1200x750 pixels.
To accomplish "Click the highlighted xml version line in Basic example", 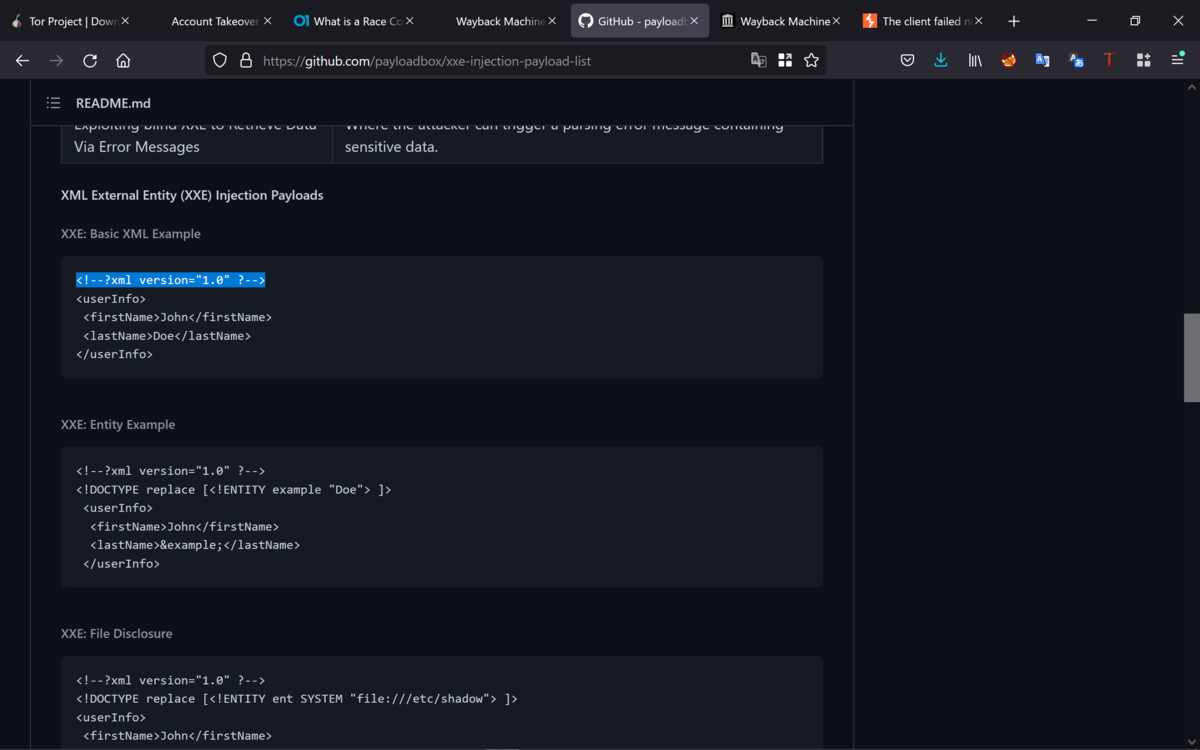I will [x=171, y=280].
